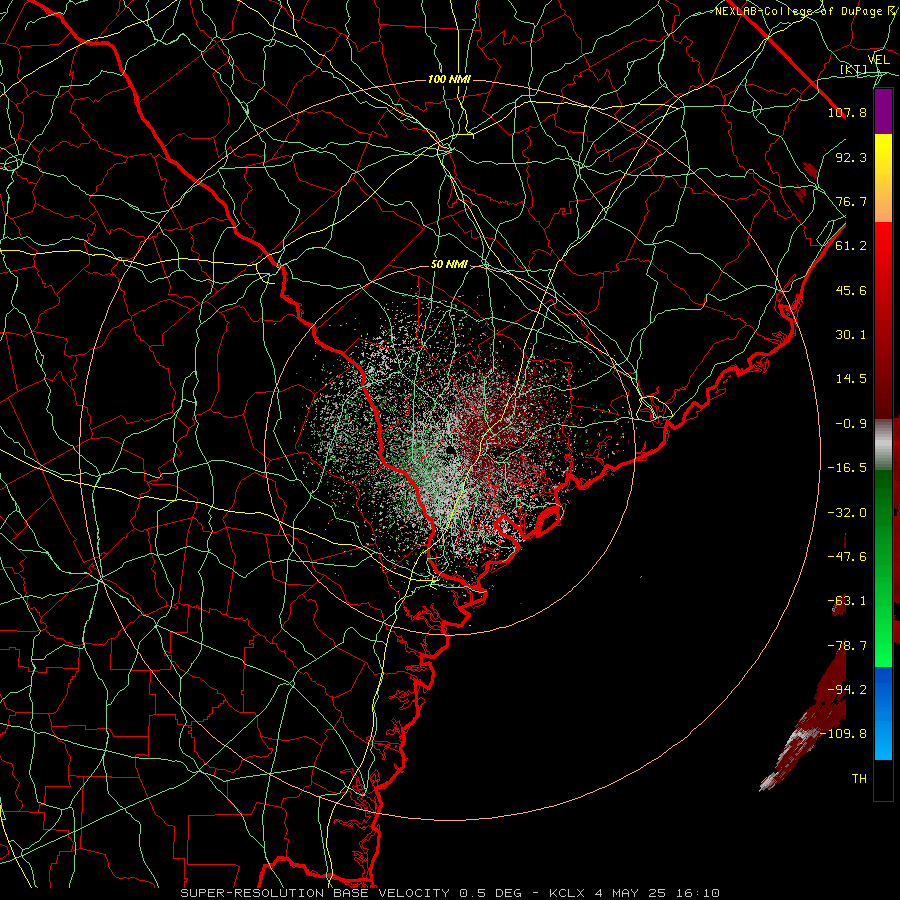This screenshot has height=900, width=900.
Task: Click the 0.5 DEG elevation text in caption
Action: click(x=490, y=893)
